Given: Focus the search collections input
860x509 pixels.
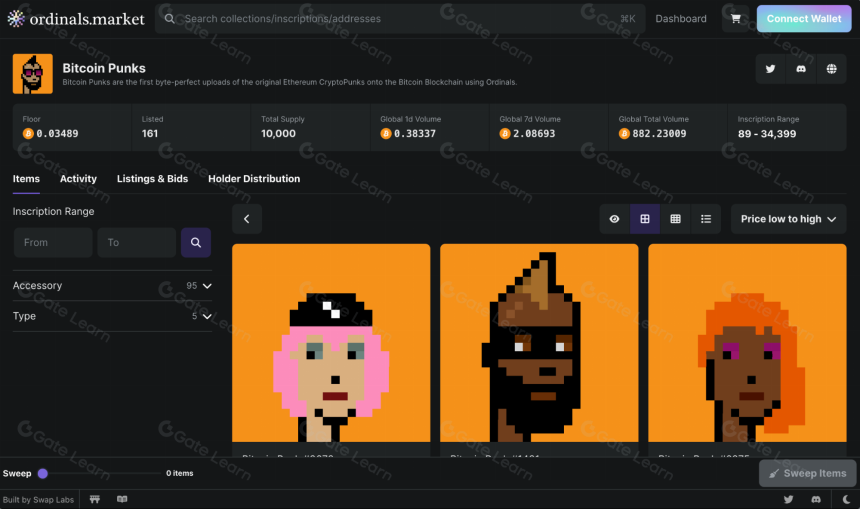Looking at the screenshot, I should (x=400, y=19).
